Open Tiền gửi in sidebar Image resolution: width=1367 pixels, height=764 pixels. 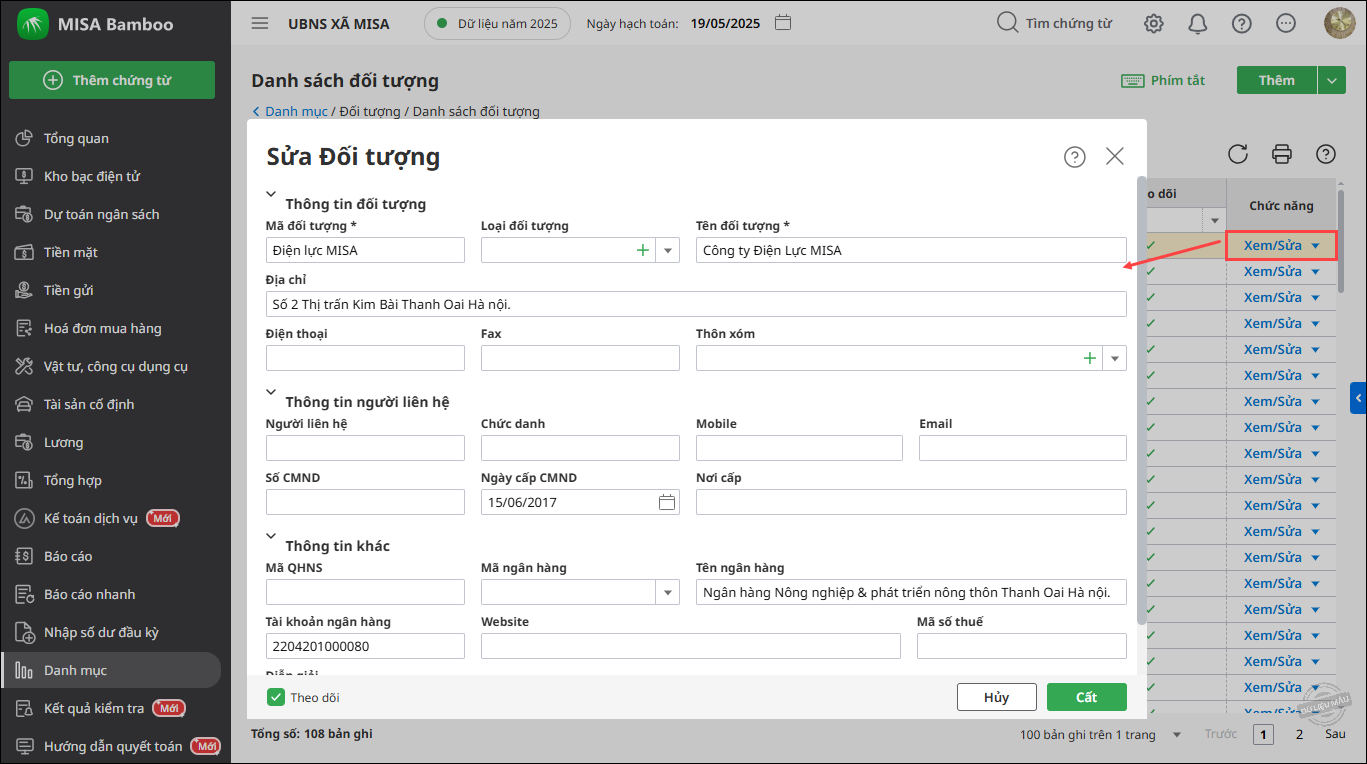(x=69, y=290)
